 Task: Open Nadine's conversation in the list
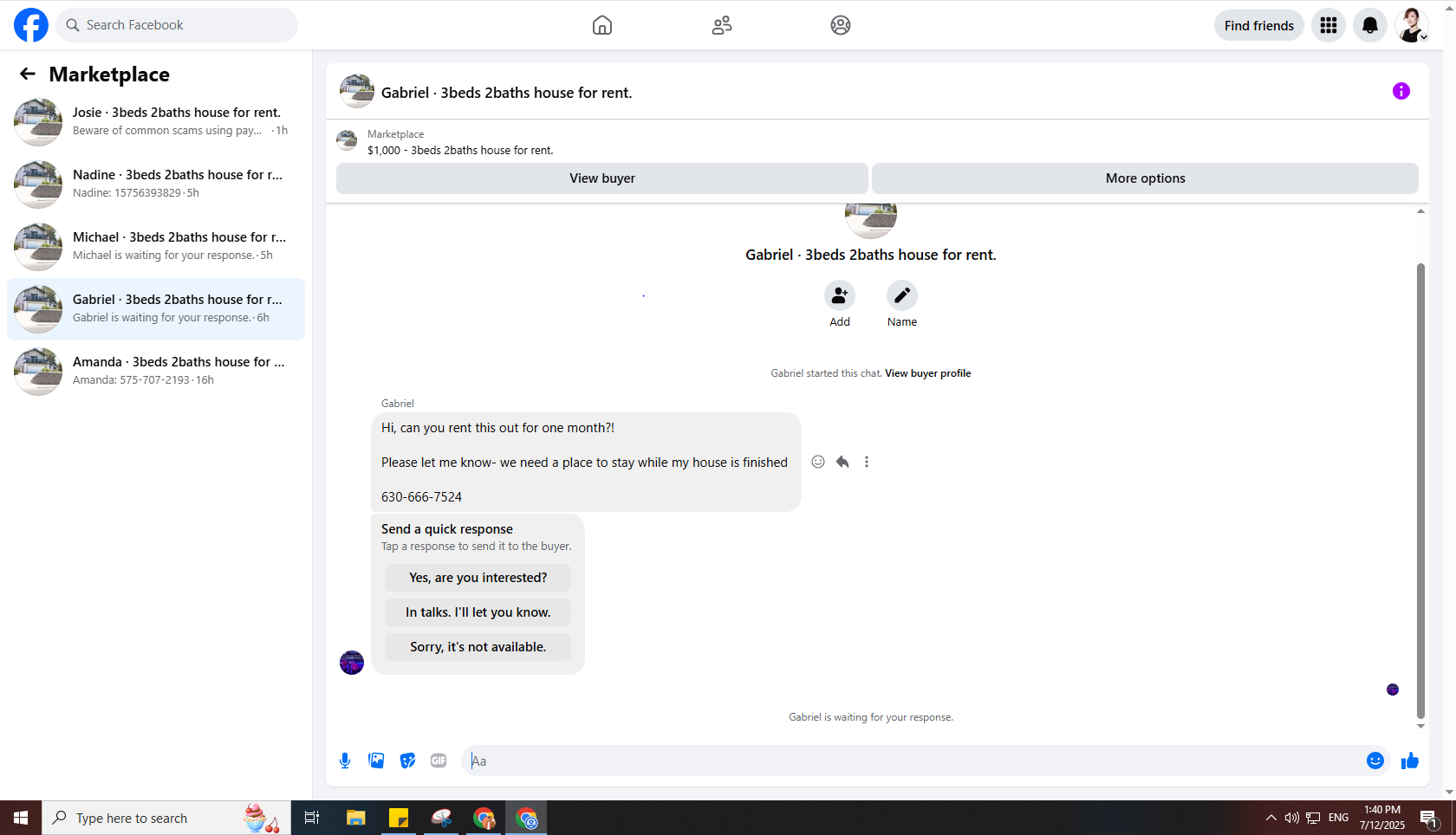156,184
